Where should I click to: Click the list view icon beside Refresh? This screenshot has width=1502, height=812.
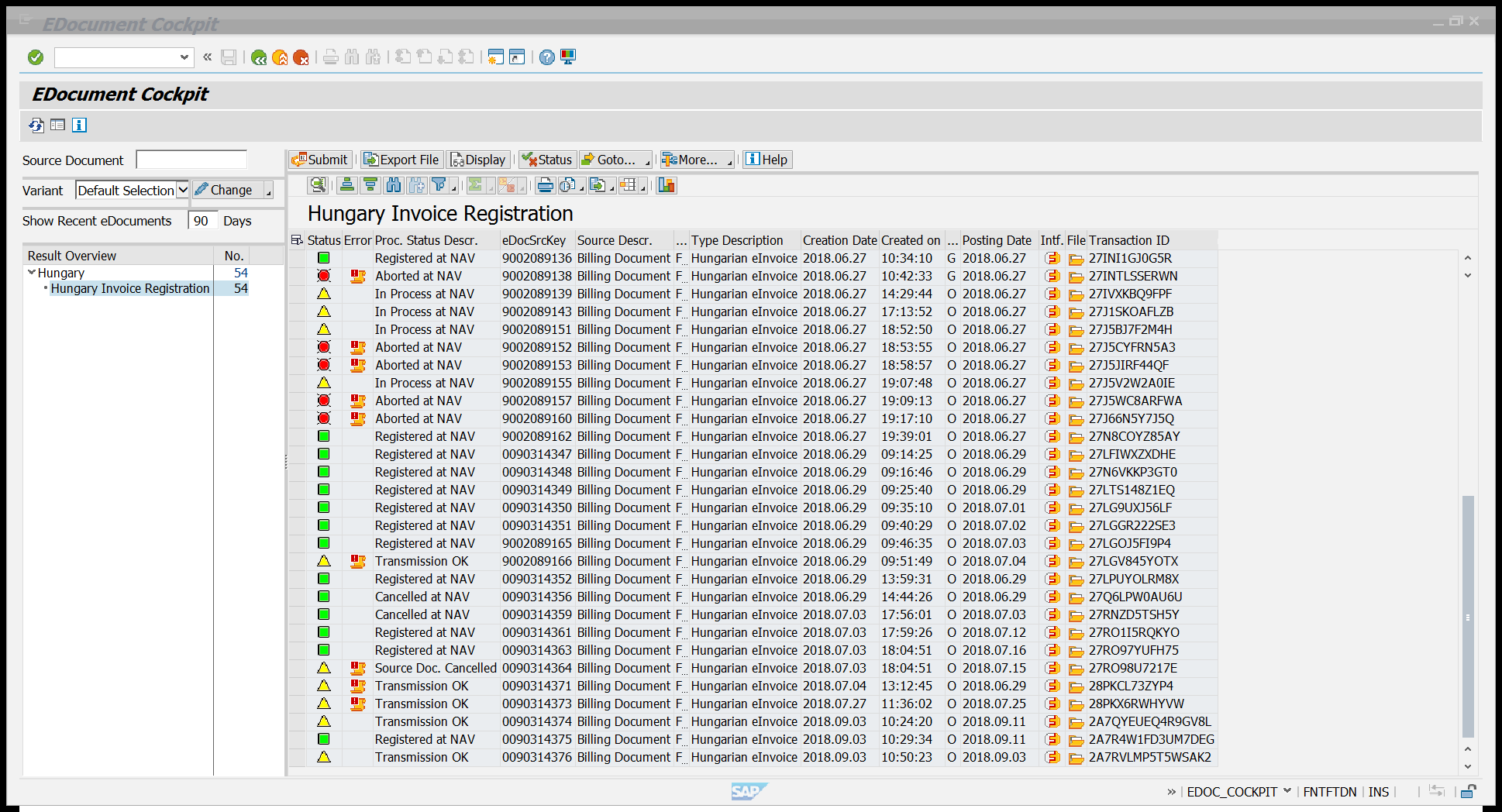pyautogui.click(x=58, y=126)
